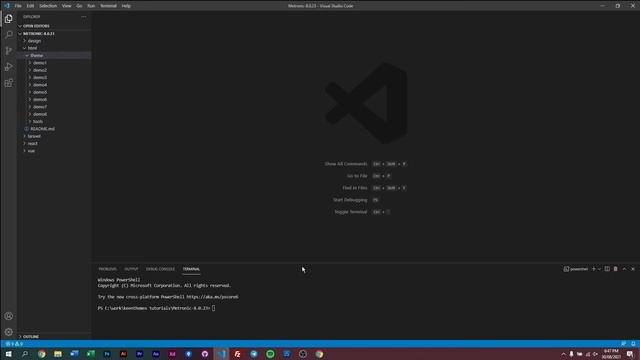Maximize the panel with up chevron

624,269
